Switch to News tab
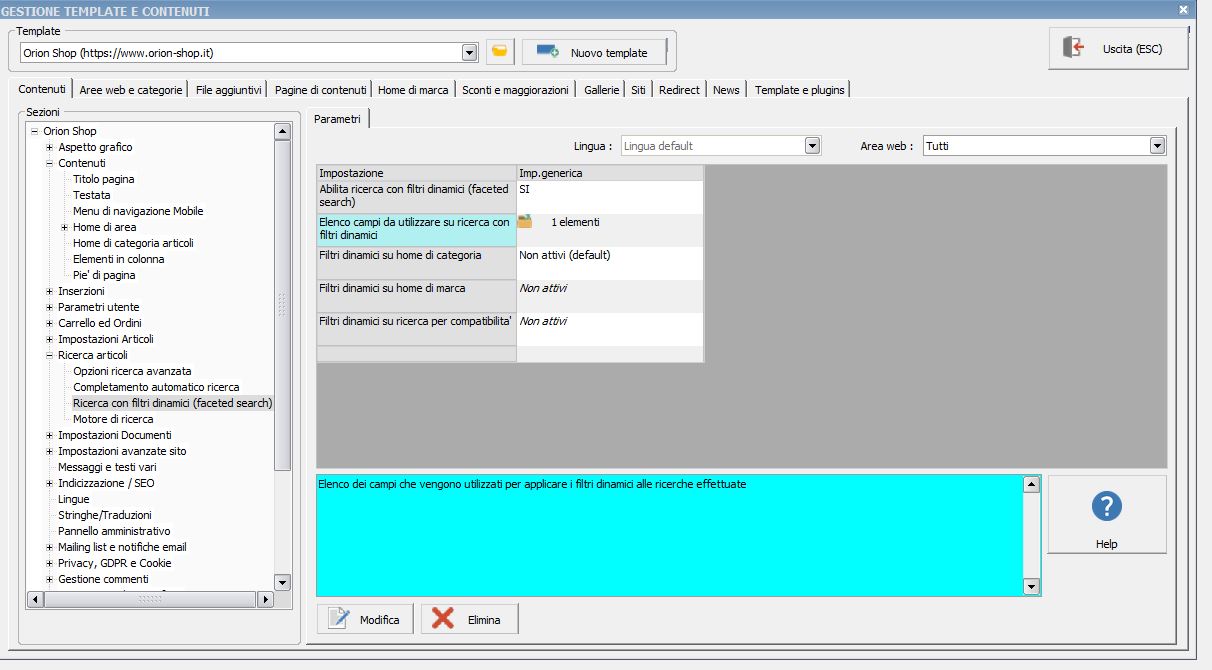The height and width of the screenshot is (670, 1212). click(726, 90)
